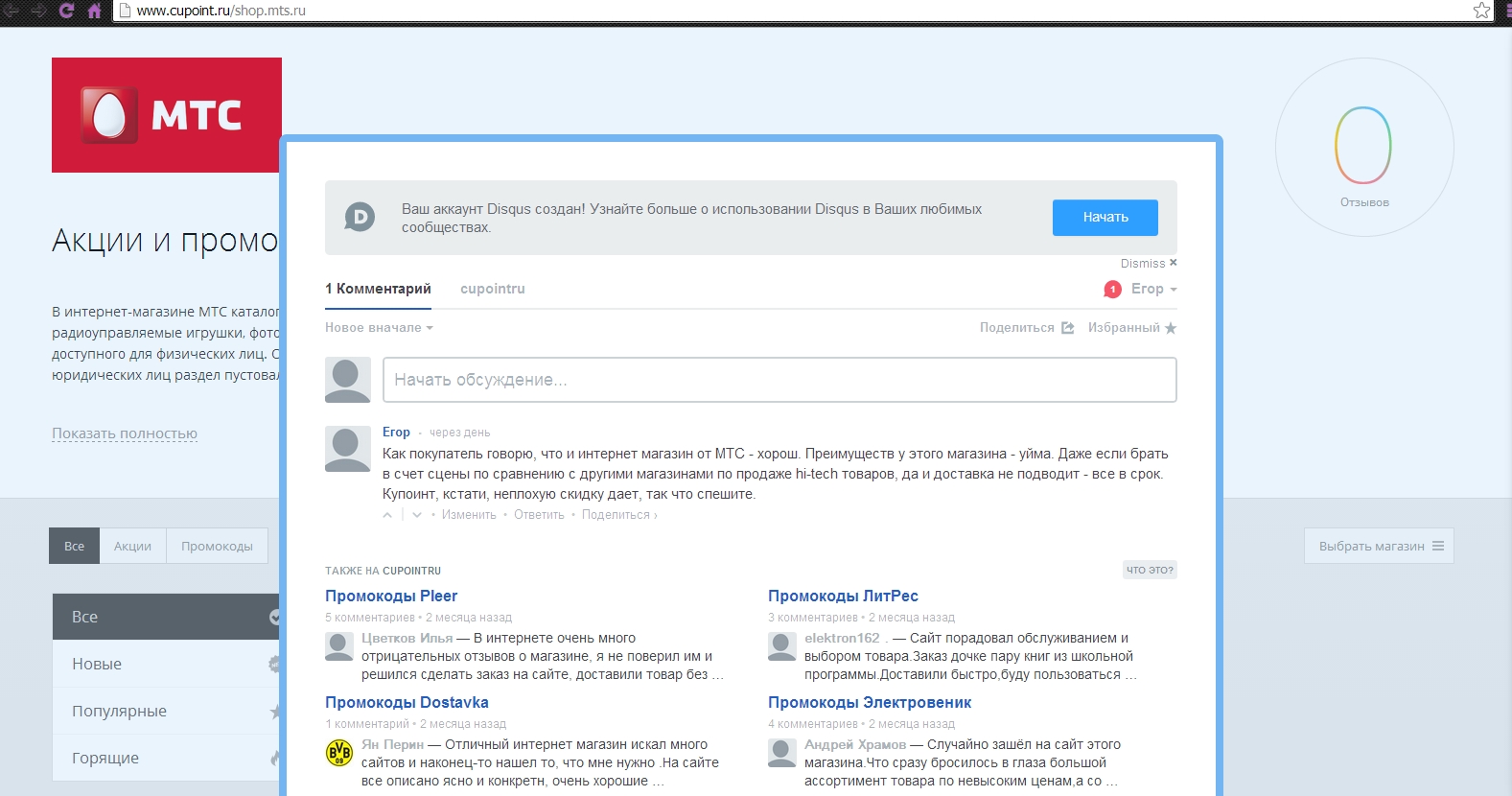Click the что это? button
The width and height of the screenshot is (1512, 796).
coord(1150,570)
